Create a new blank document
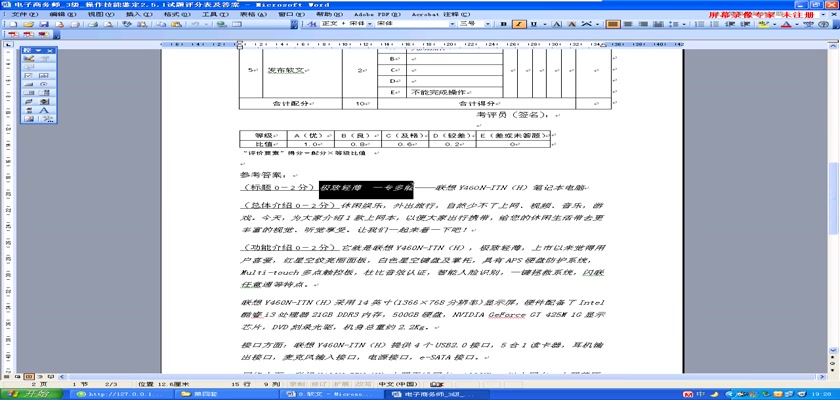Viewport: 840px width, 400px height. pos(13,25)
